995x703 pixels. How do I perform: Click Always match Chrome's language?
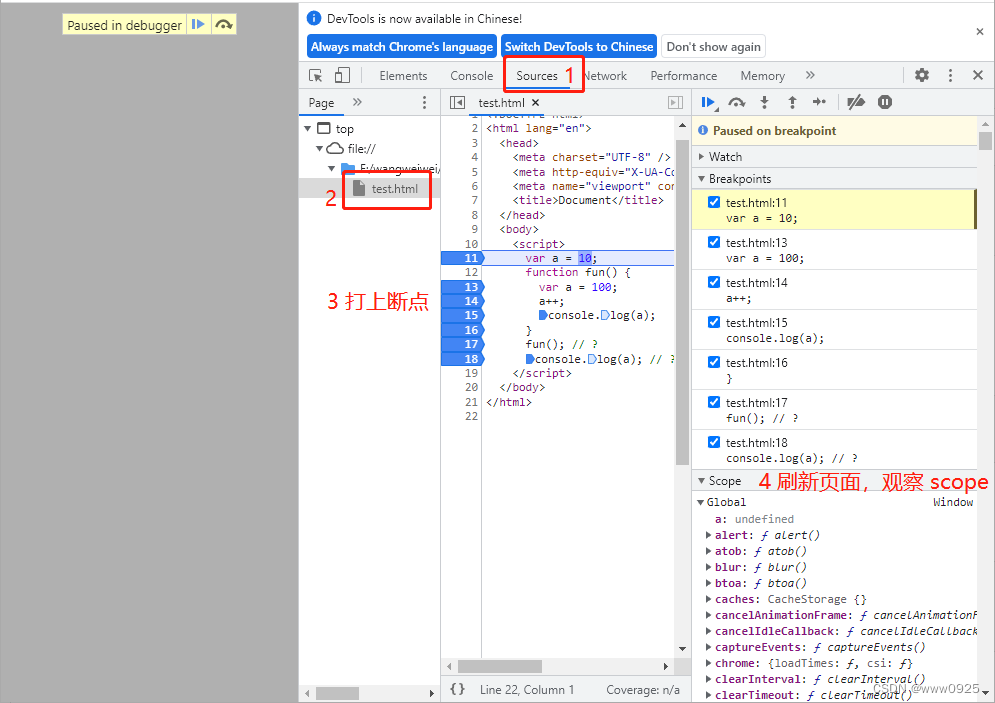click(x=402, y=46)
